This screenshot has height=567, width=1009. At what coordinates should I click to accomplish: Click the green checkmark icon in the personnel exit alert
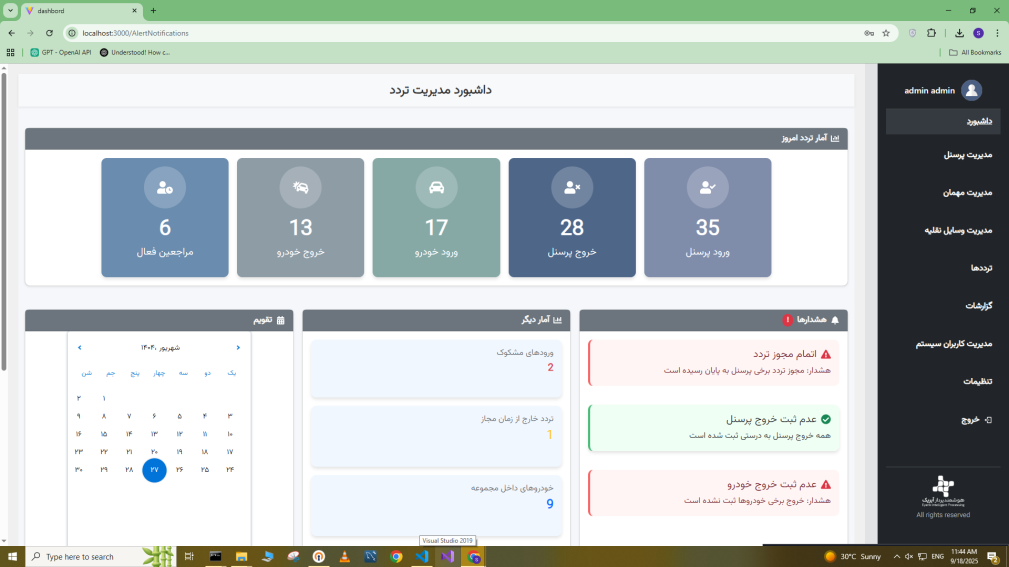(x=825, y=420)
